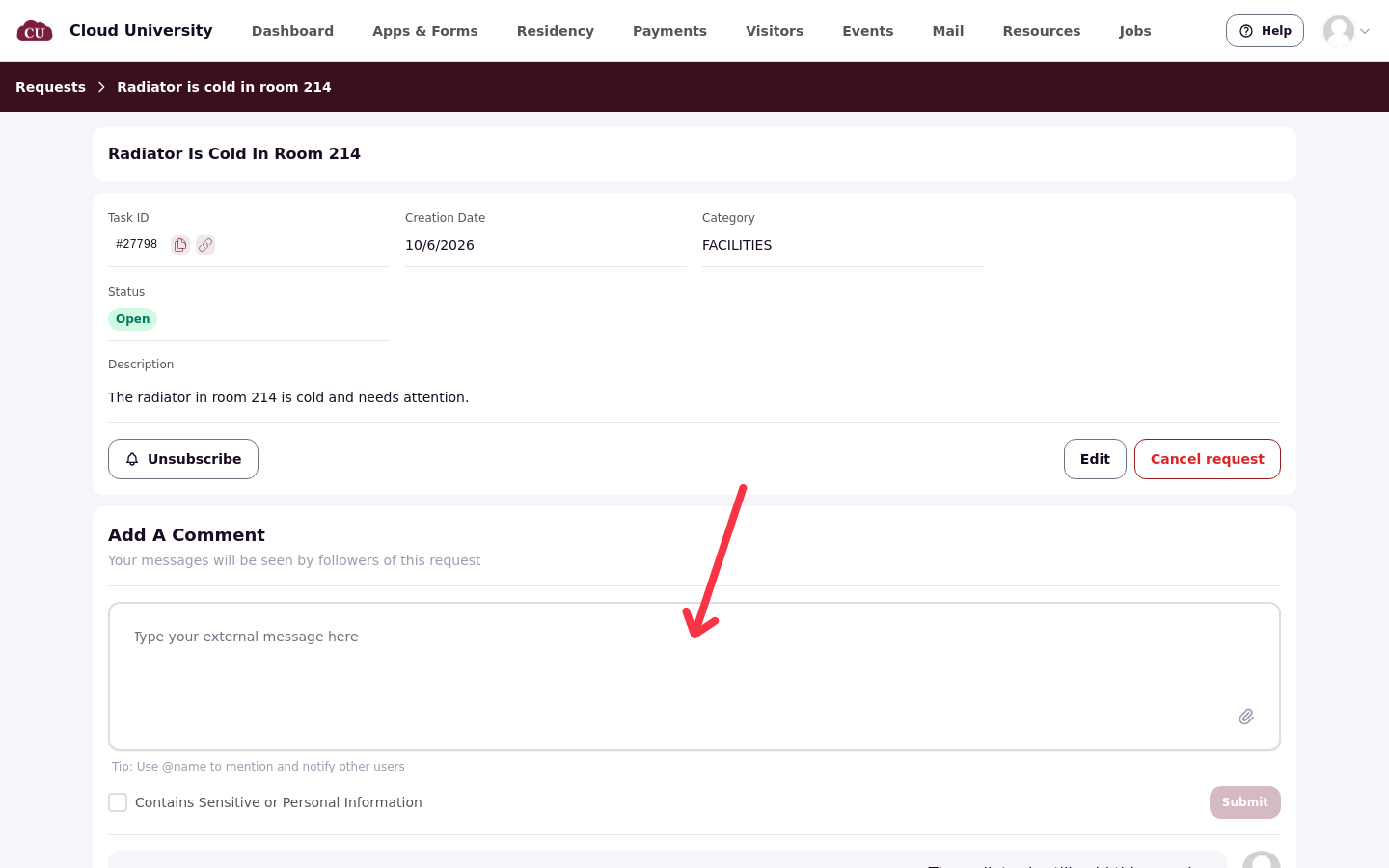Go to Resources

1042,31
